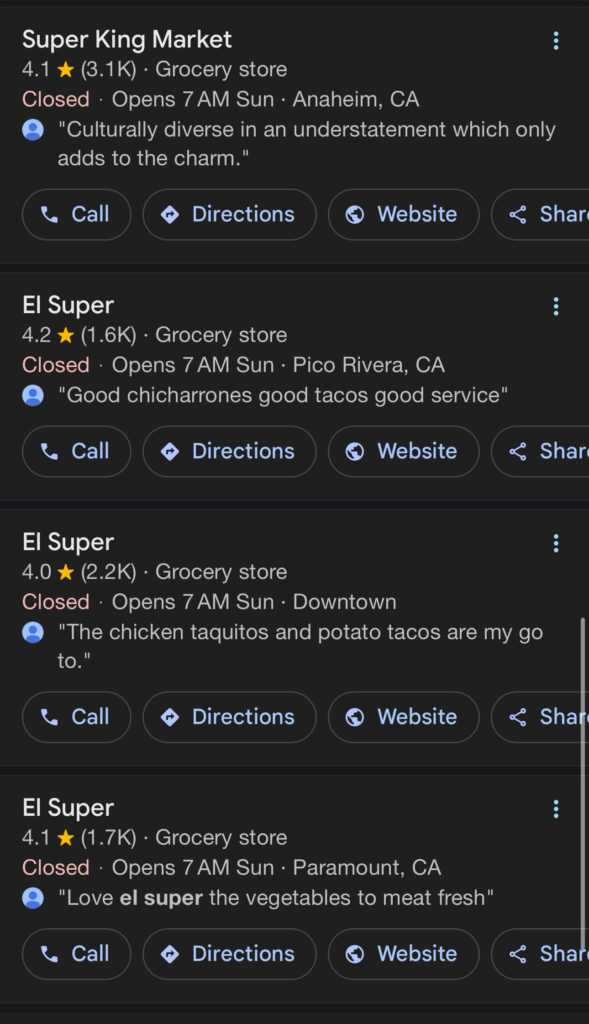The width and height of the screenshot is (589, 1024).
Task: Get directions to Super King Market
Action: click(x=229, y=214)
